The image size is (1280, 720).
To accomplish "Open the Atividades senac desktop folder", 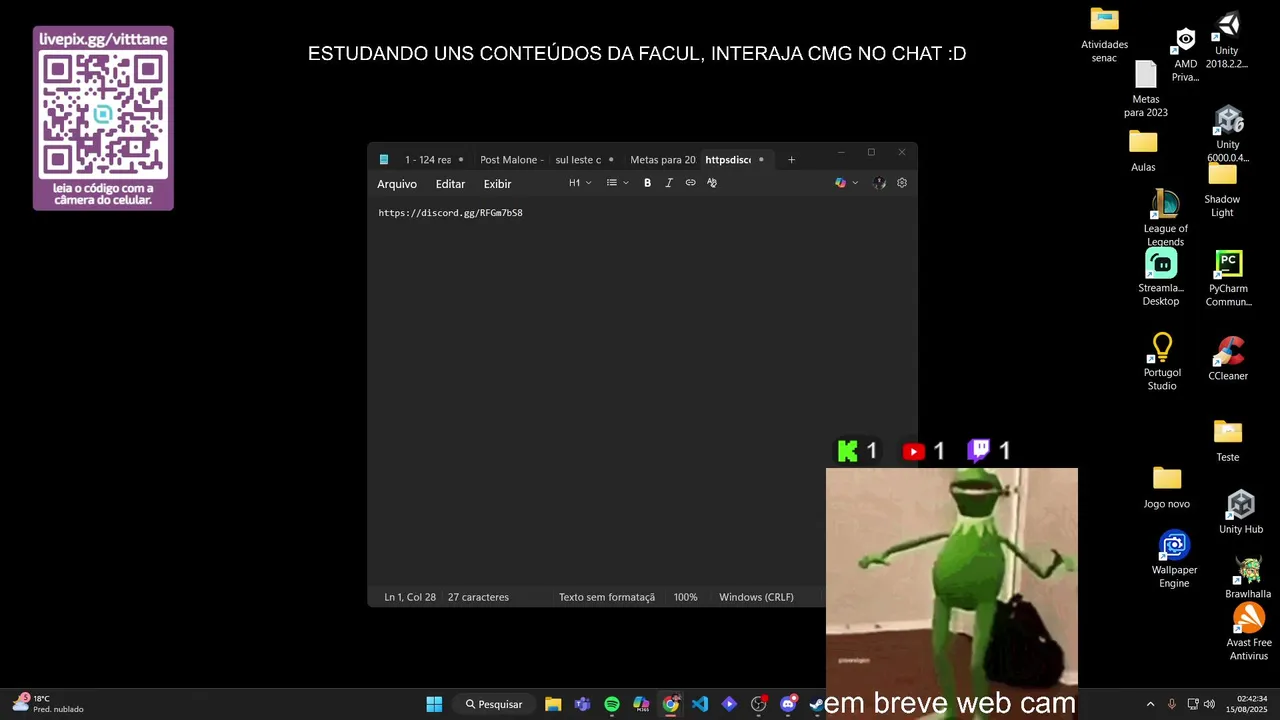I will pyautogui.click(x=1104, y=34).
